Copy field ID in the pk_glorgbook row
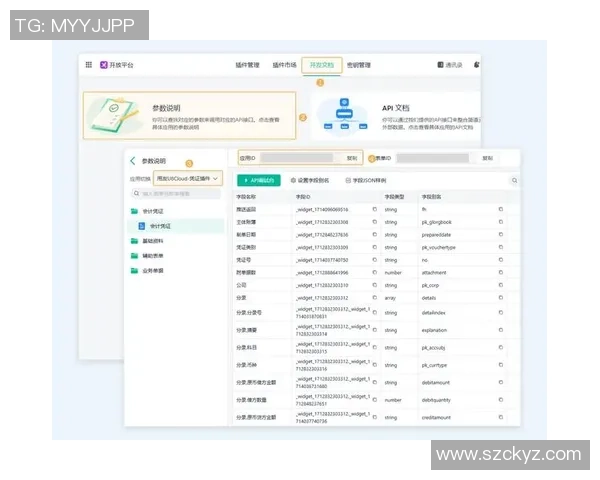The height and width of the screenshot is (480, 600). point(375,222)
